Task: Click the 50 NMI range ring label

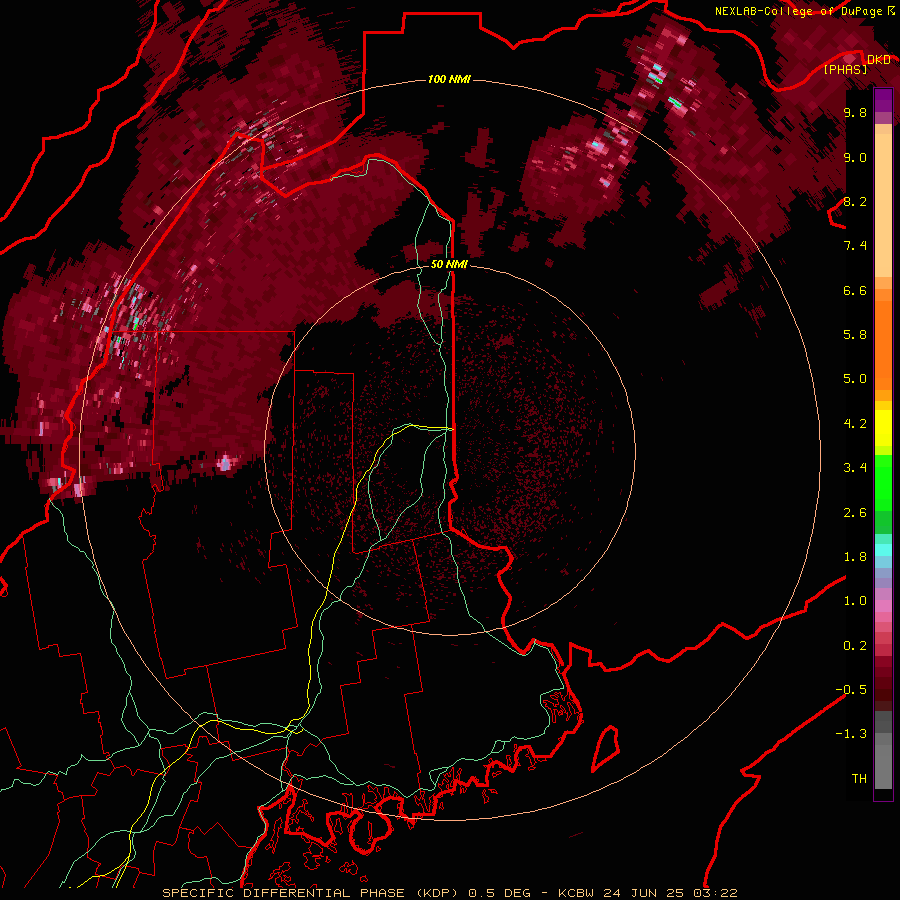Action: pyautogui.click(x=449, y=264)
